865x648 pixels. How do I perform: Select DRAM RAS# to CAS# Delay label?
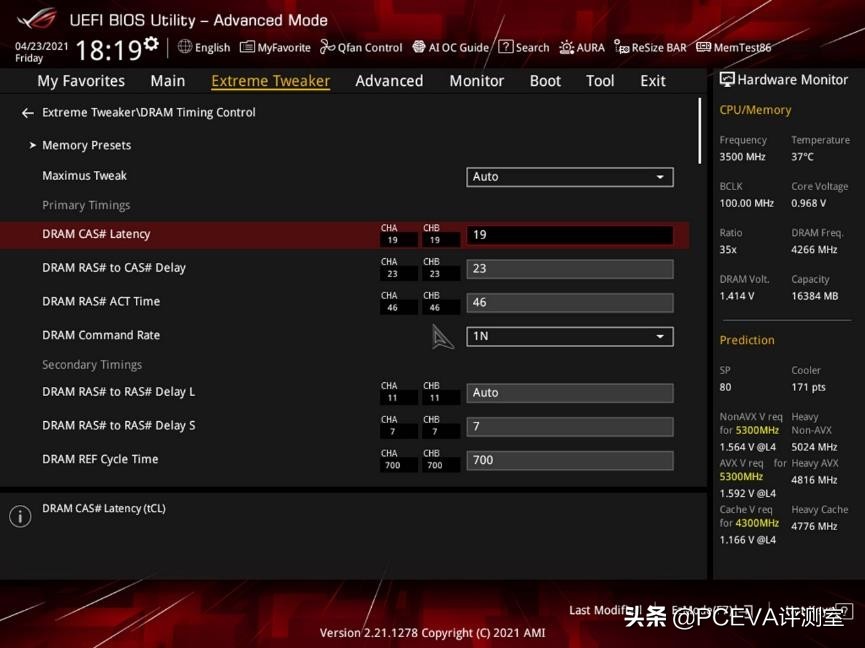point(114,267)
